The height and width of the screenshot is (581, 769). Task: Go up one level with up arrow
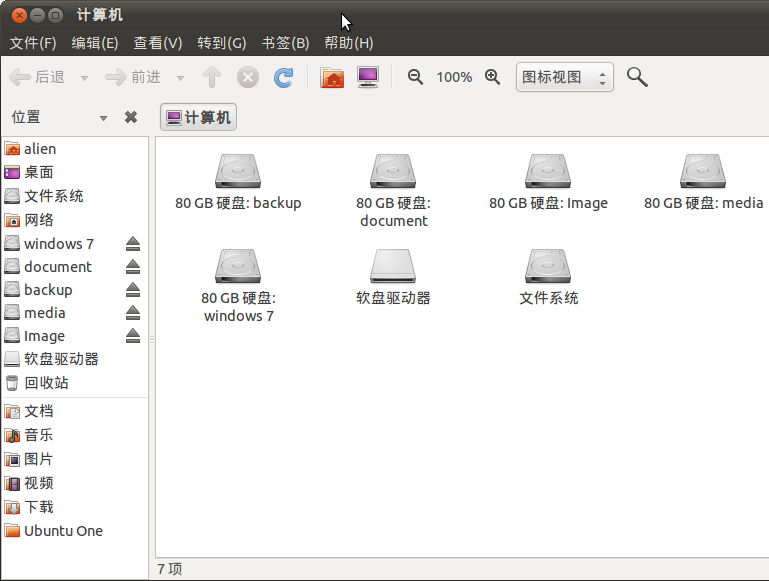coord(212,77)
